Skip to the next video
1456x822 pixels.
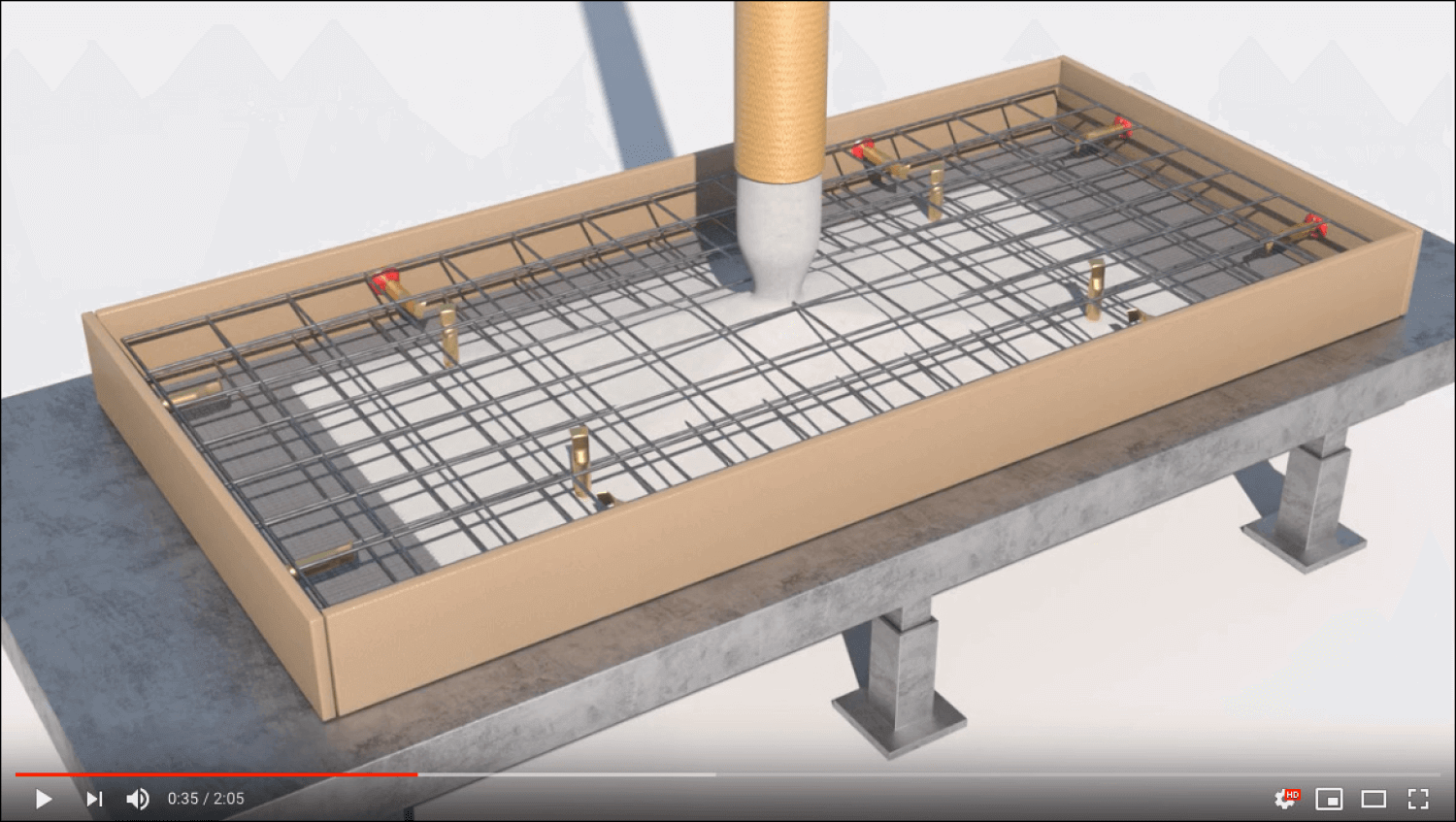pyautogui.click(x=94, y=799)
